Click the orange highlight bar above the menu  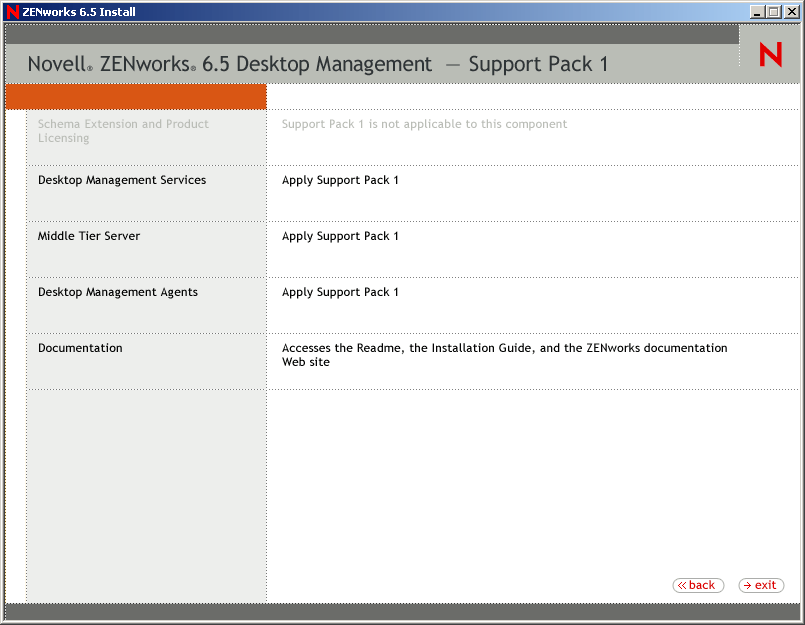(135, 97)
